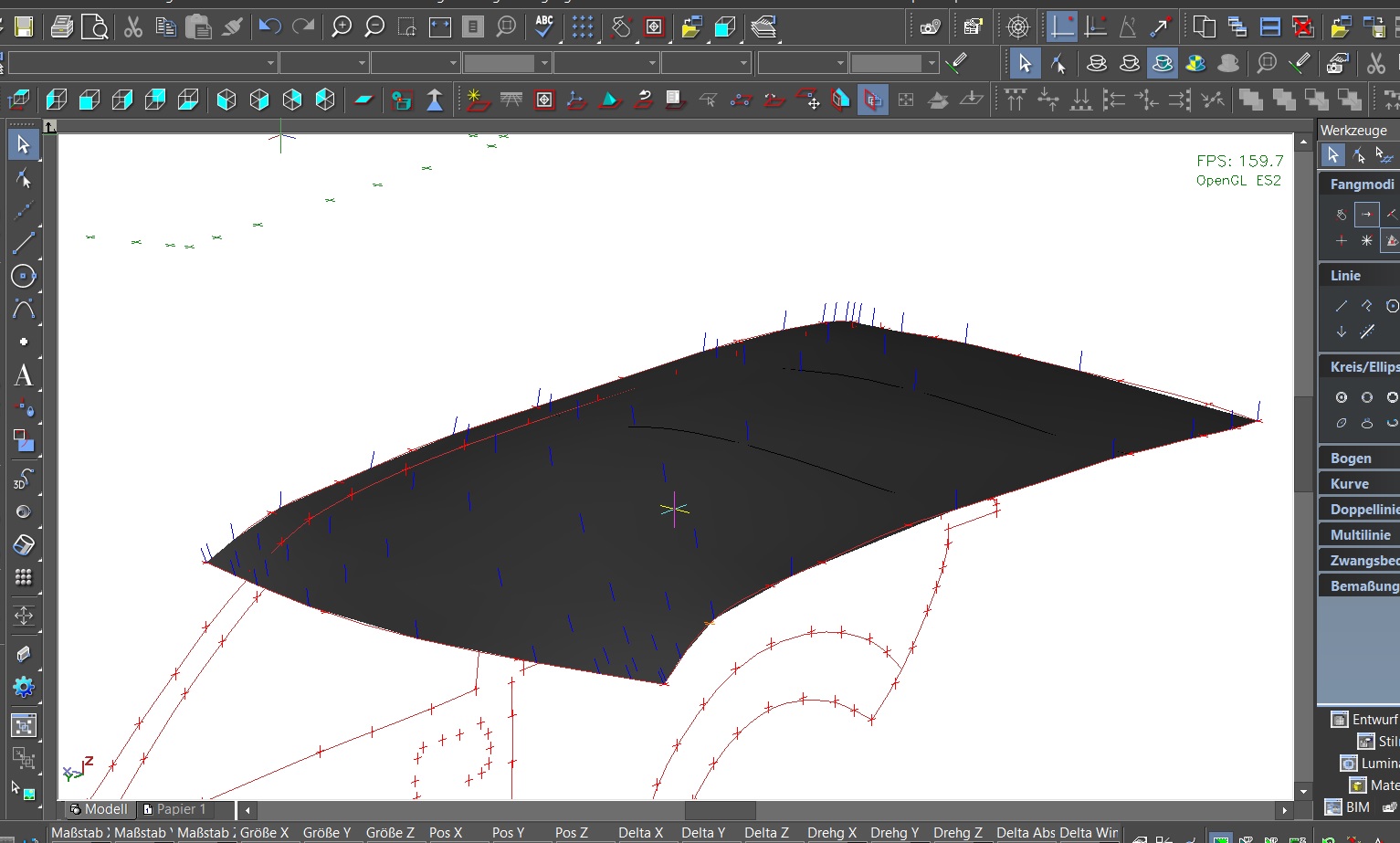Click the red X close windows icon

(1303, 27)
